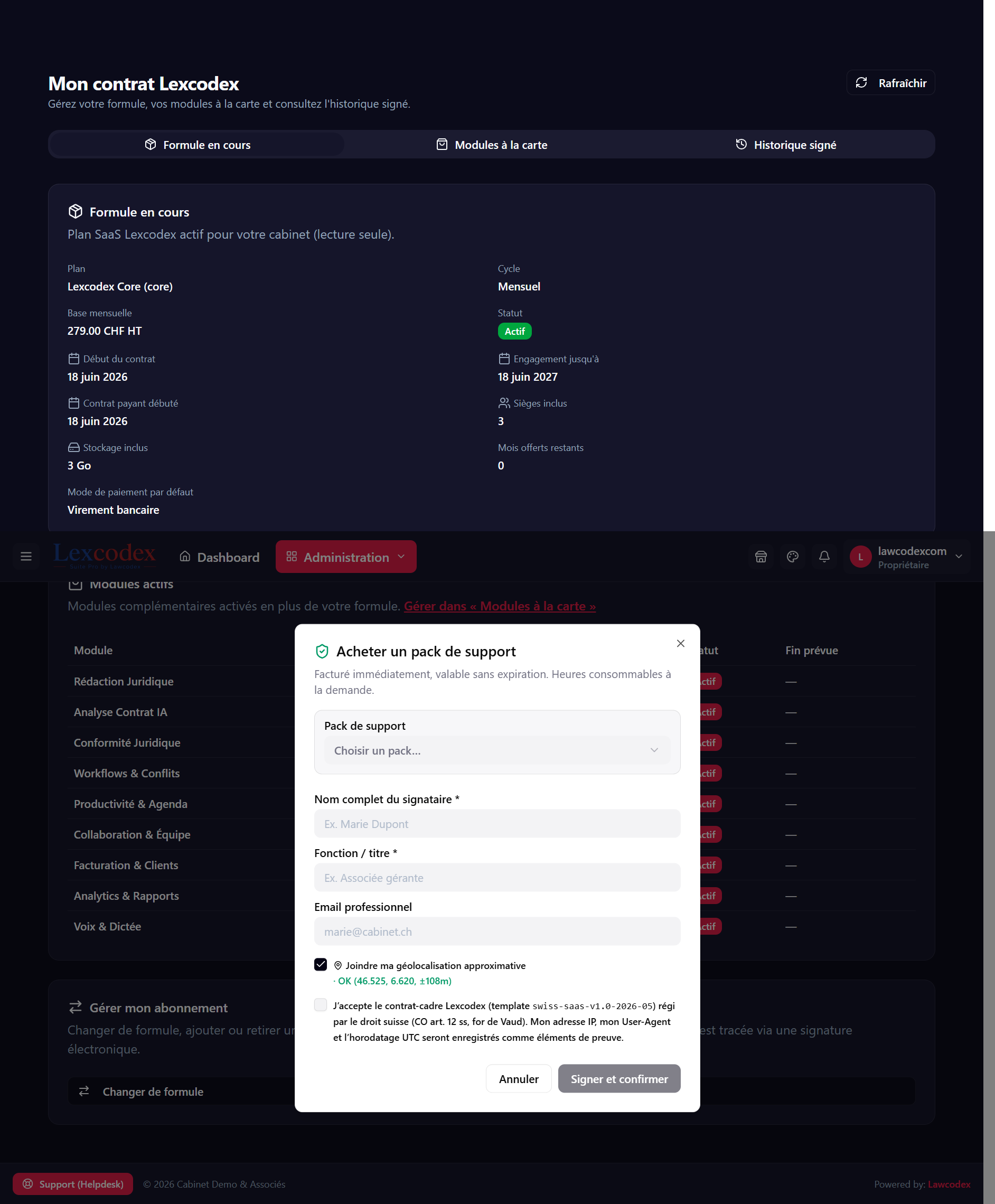
Task: Click the Lexcodex logo
Action: 105,556
